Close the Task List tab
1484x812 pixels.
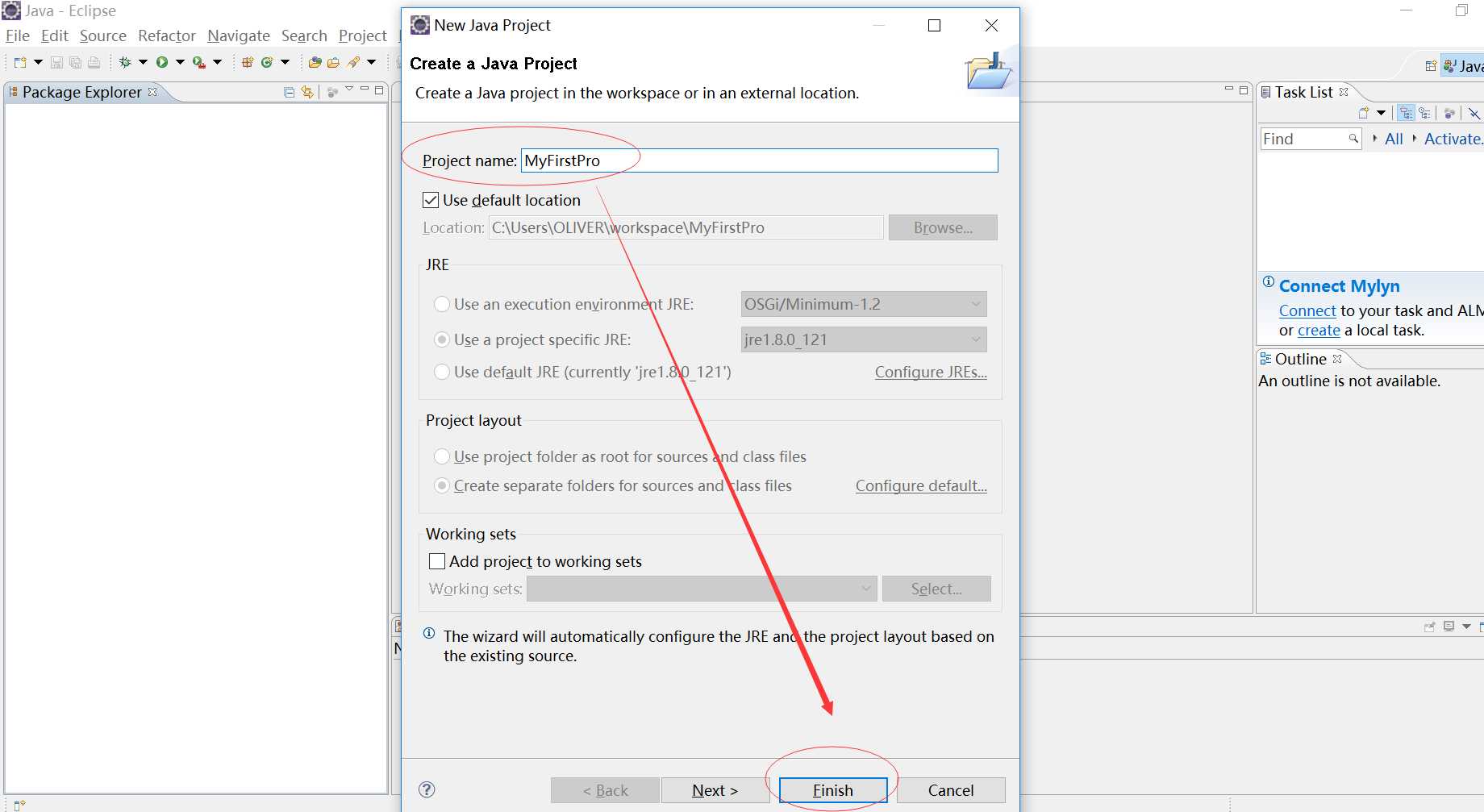point(1344,92)
